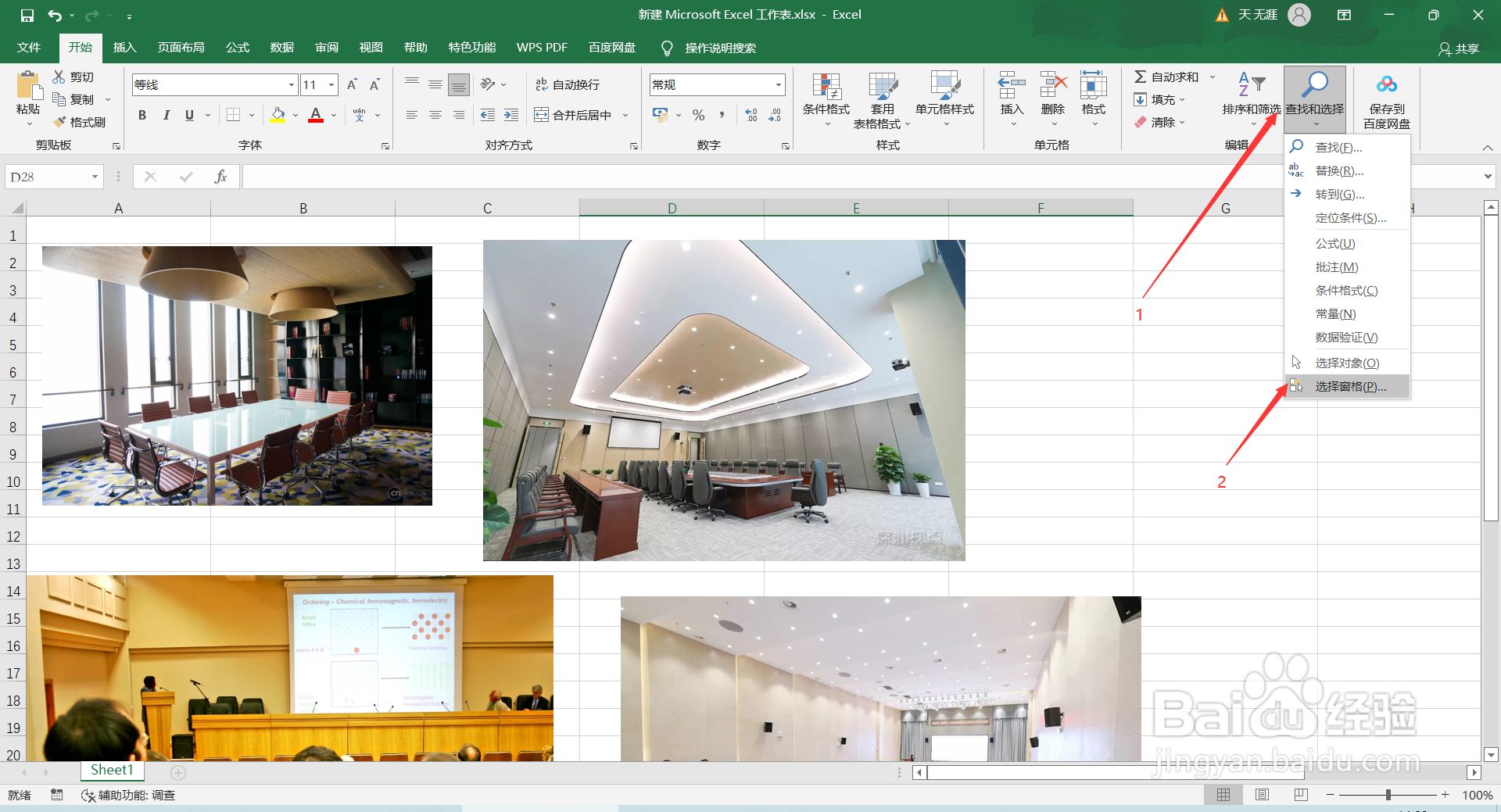Toggle middle vertical alignment
The width and height of the screenshot is (1501, 812).
click(x=435, y=84)
